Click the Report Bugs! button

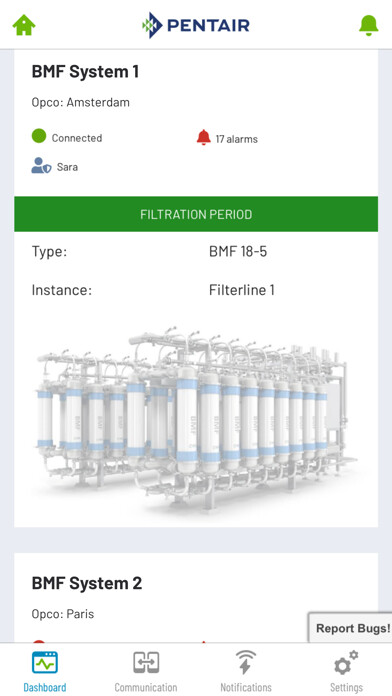[x=351, y=628]
